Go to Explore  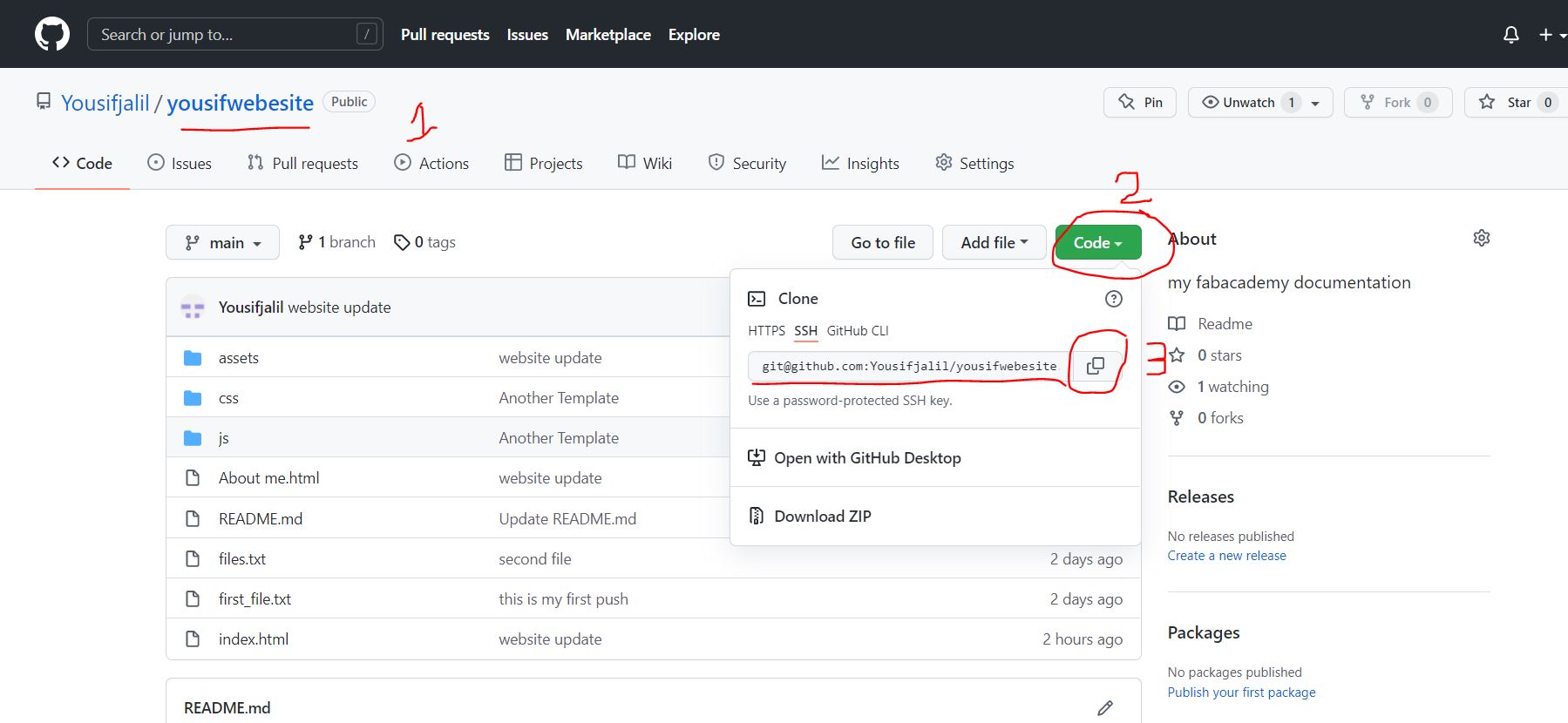pos(694,35)
